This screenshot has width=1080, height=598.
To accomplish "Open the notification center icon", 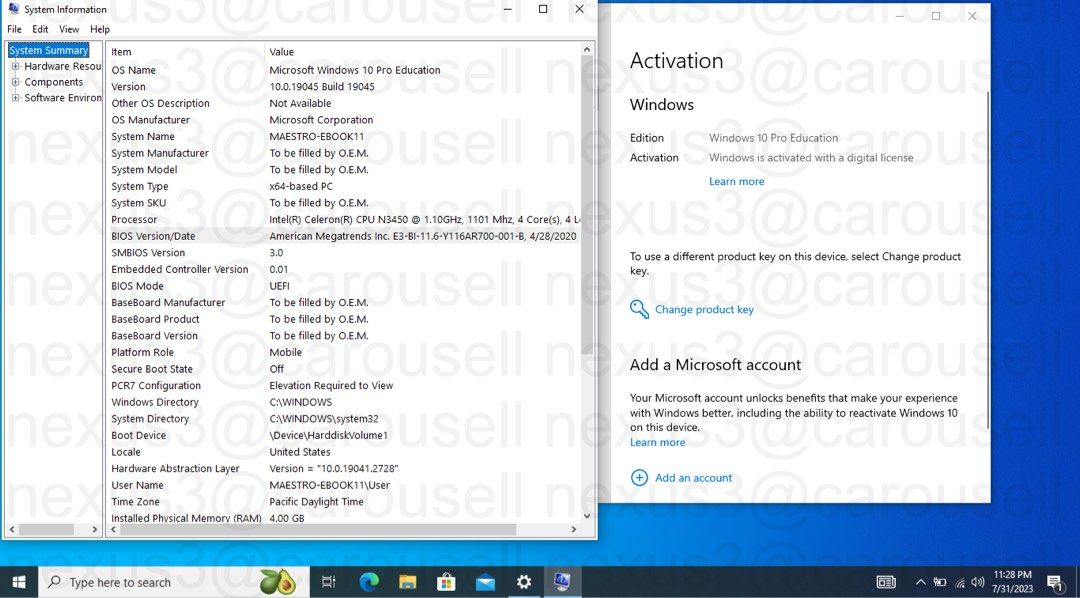I will [x=1055, y=582].
